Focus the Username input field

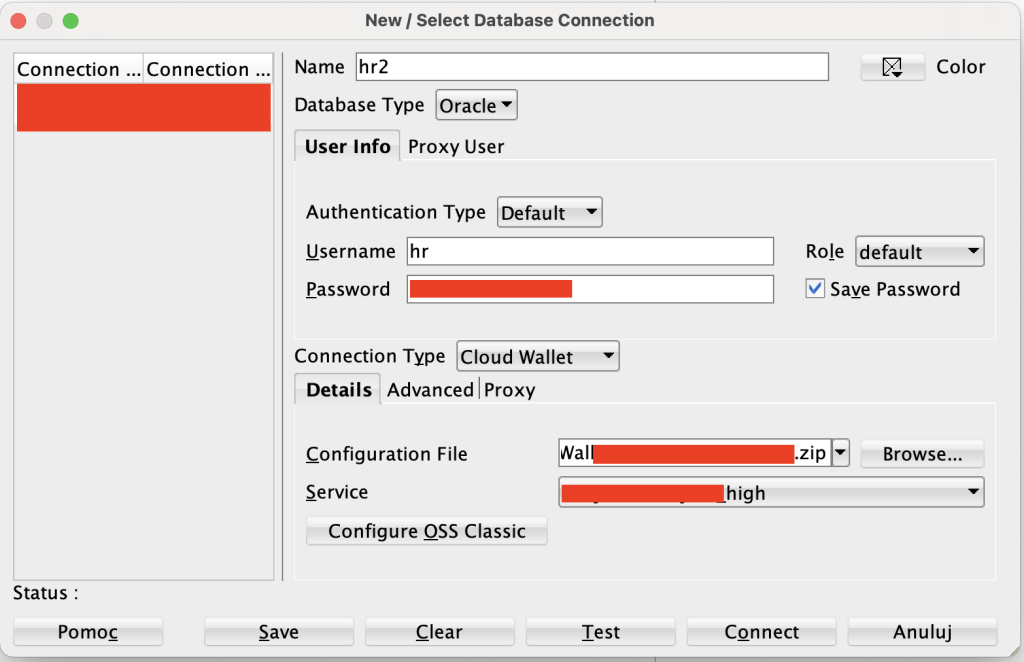(590, 251)
